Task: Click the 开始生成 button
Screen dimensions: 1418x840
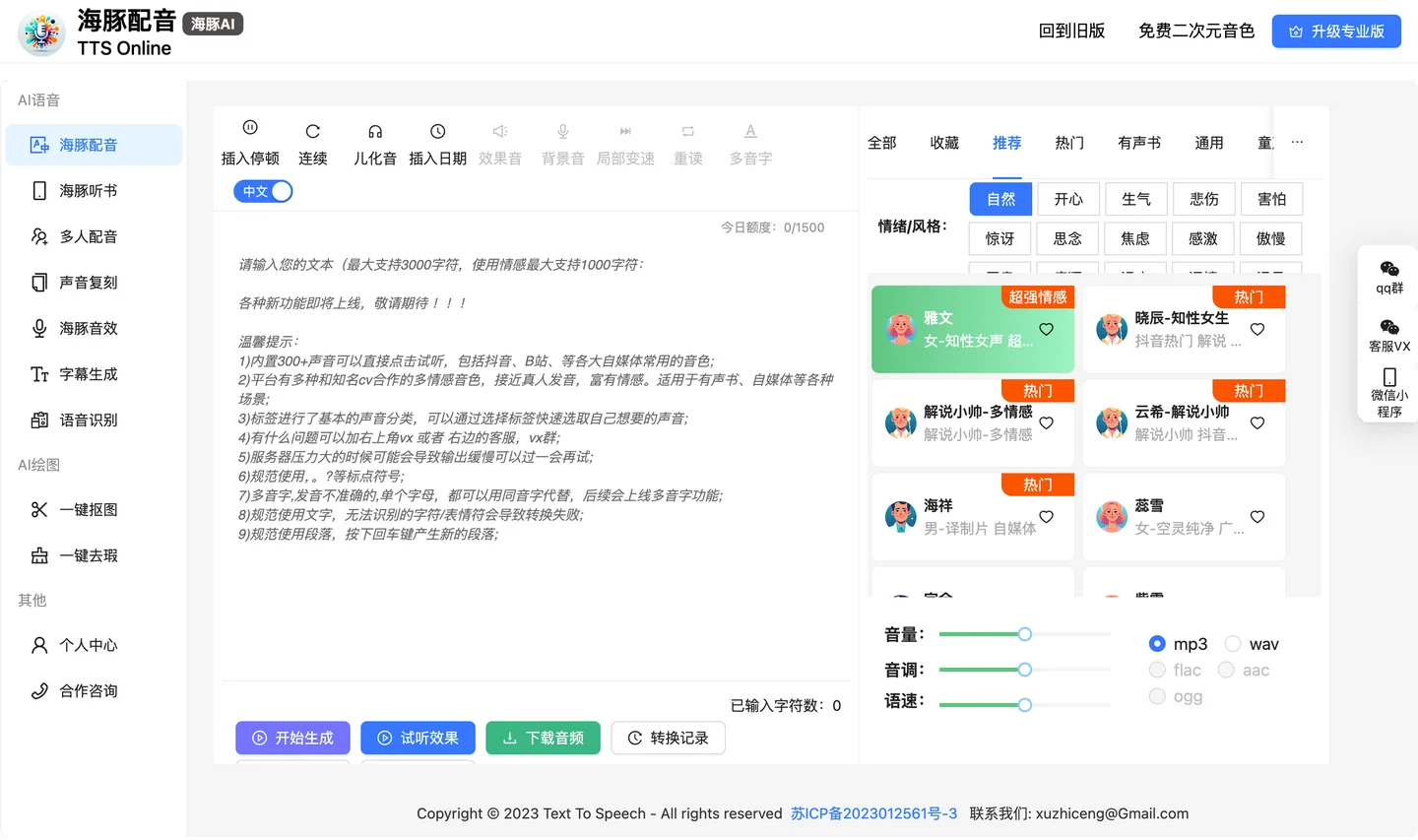Action: point(292,738)
